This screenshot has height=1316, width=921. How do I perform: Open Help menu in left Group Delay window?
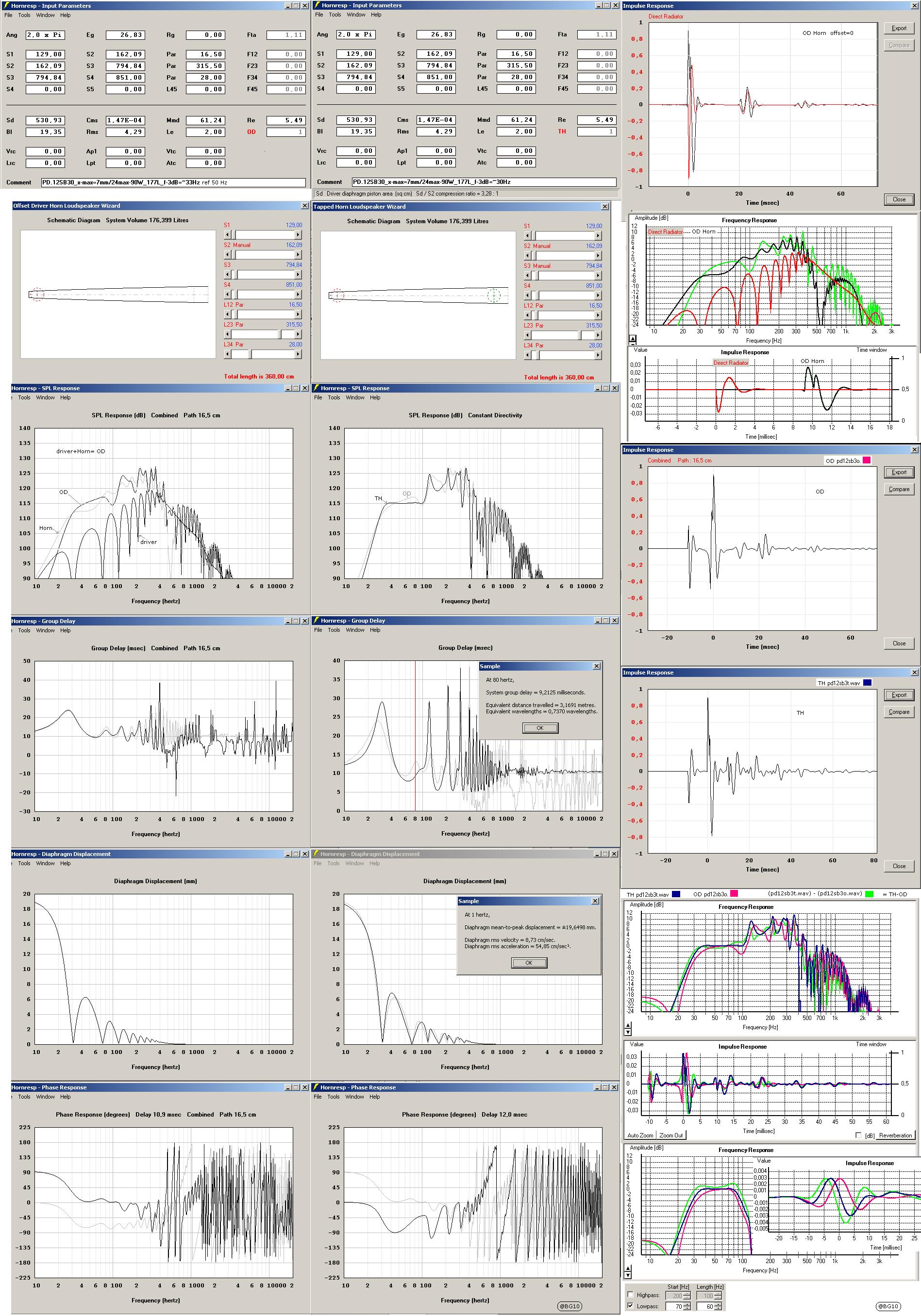pyautogui.click(x=66, y=630)
